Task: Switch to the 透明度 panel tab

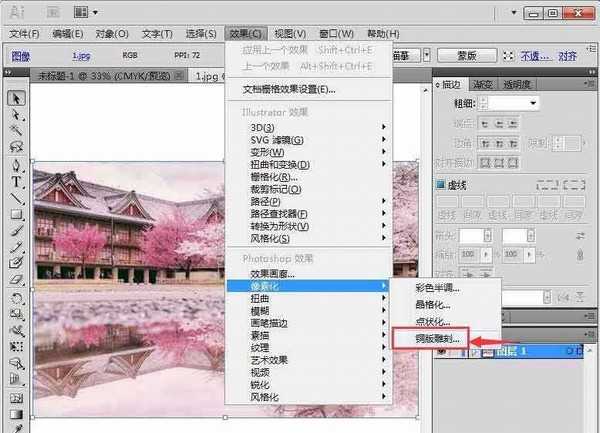Action: 517,85
